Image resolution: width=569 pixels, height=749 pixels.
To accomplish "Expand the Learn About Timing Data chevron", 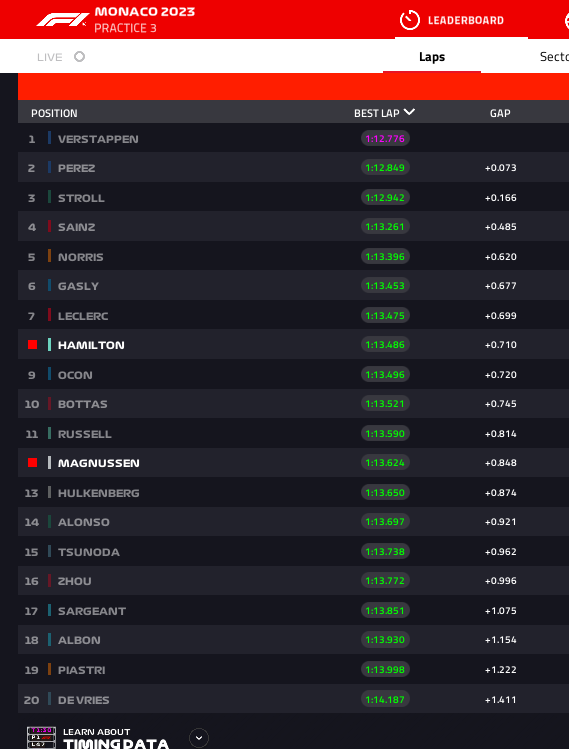I will click(x=199, y=738).
